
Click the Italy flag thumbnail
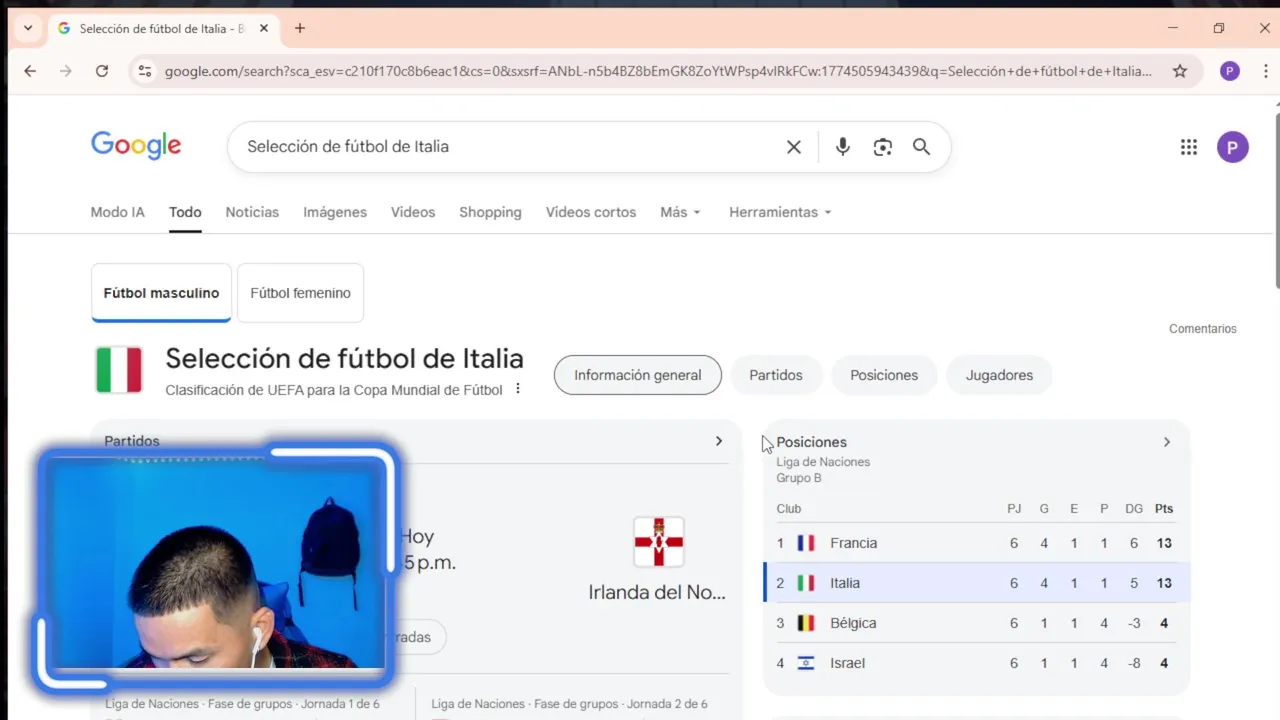pyautogui.click(x=119, y=371)
